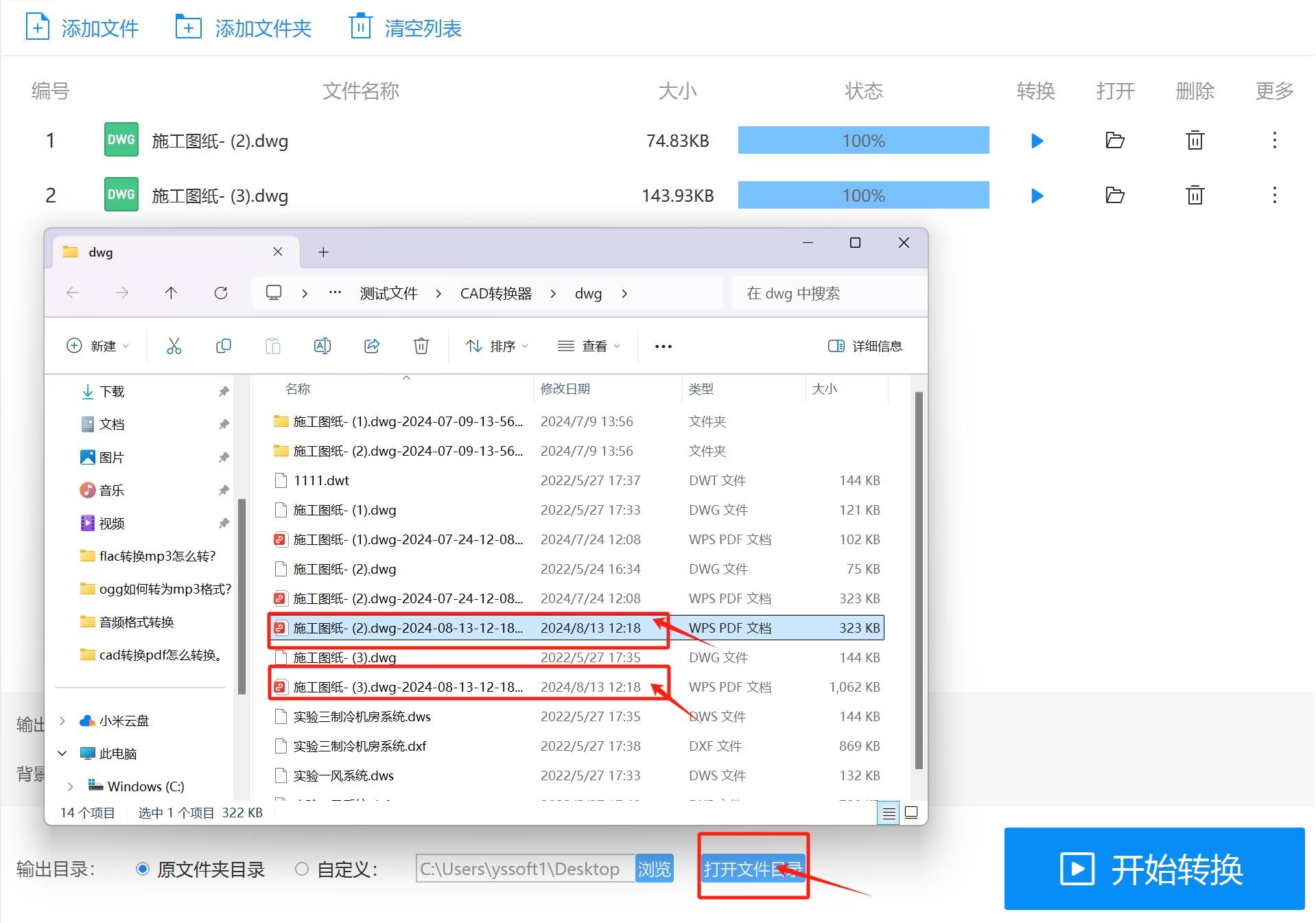Open output folder for 施工图纸- (2).dwg row

pyautogui.click(x=1115, y=141)
